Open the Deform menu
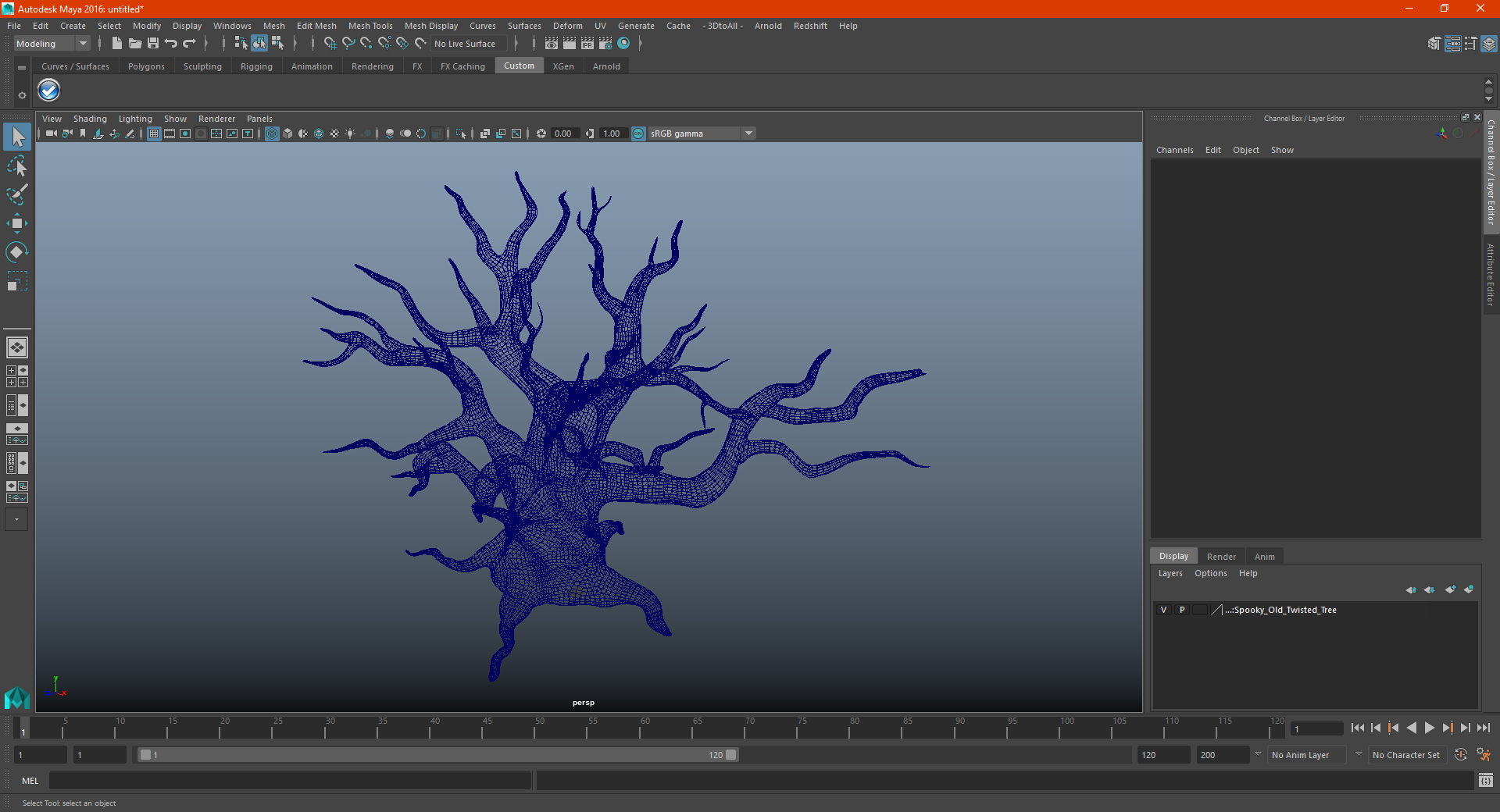 pyautogui.click(x=568, y=26)
